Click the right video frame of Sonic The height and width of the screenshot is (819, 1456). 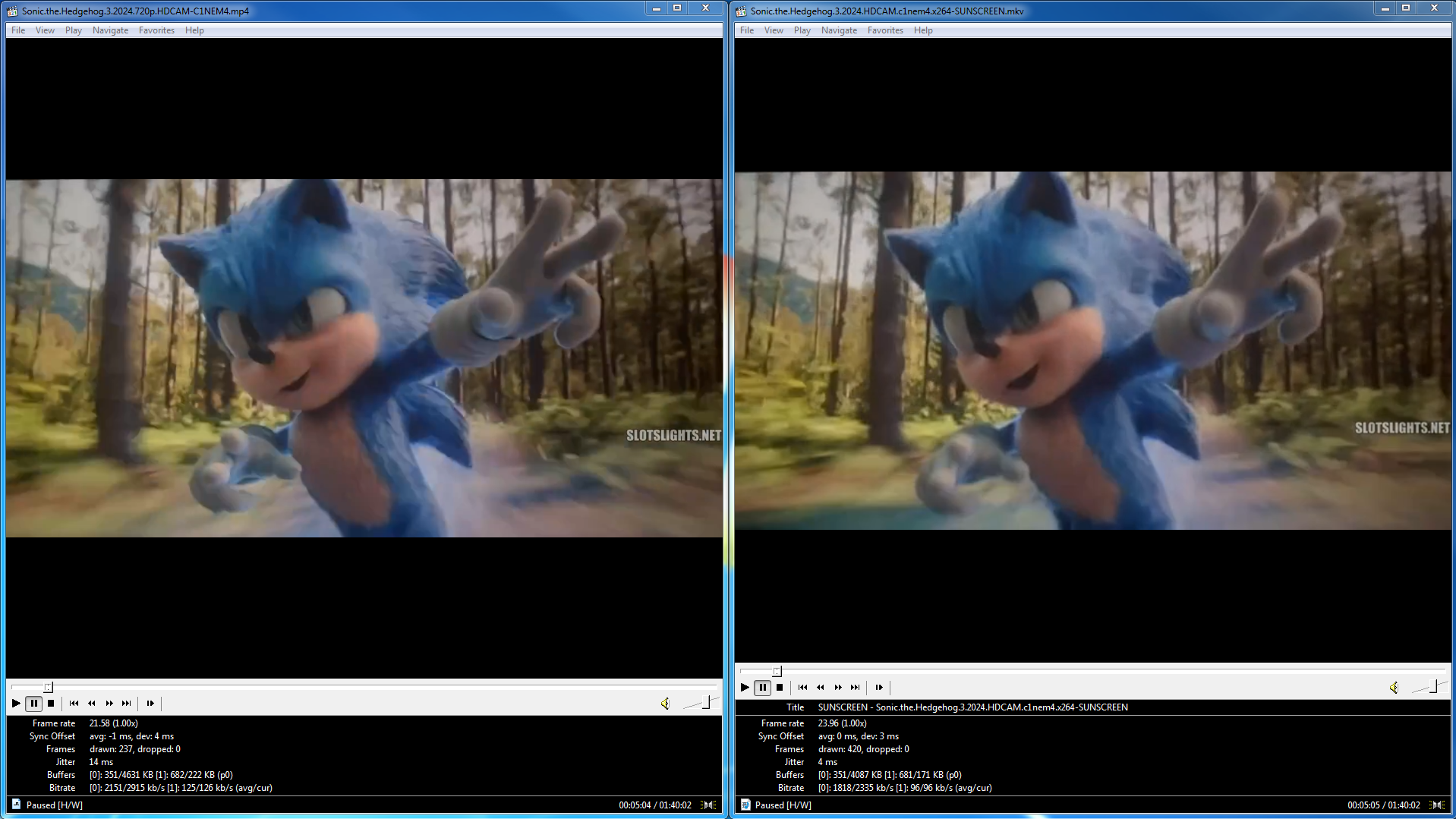1093,351
